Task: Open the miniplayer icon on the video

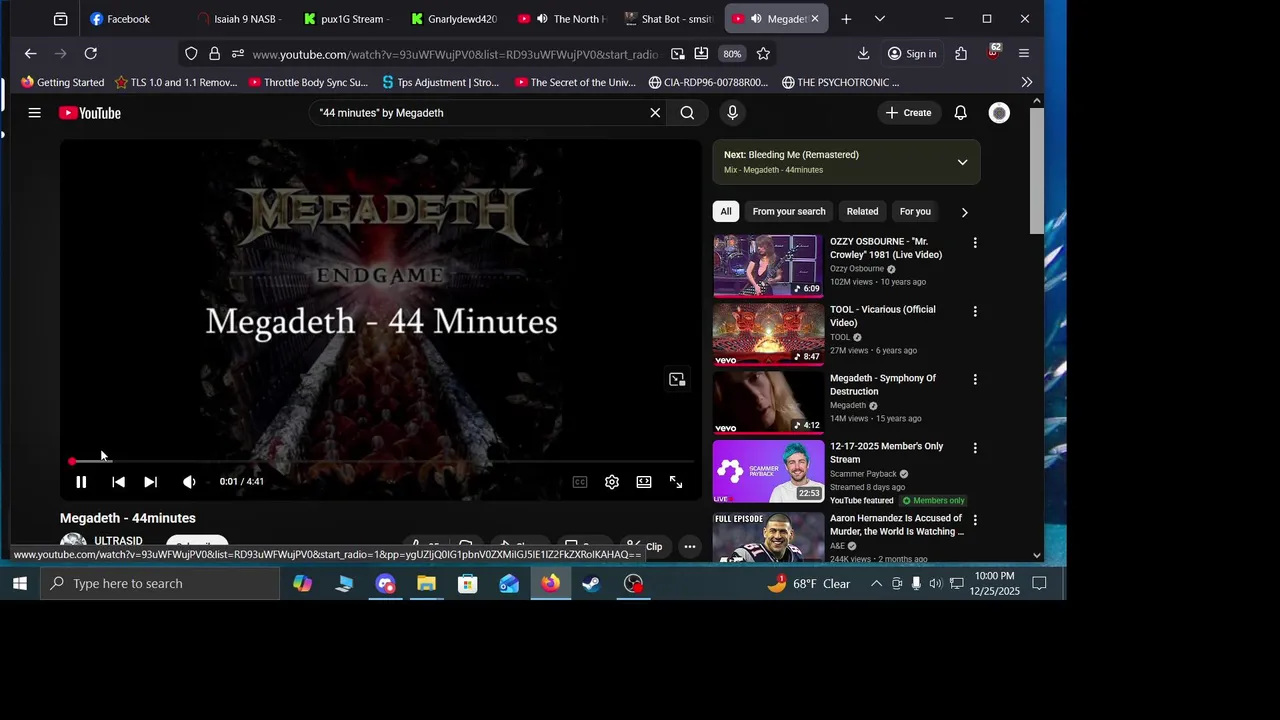Action: point(677,379)
